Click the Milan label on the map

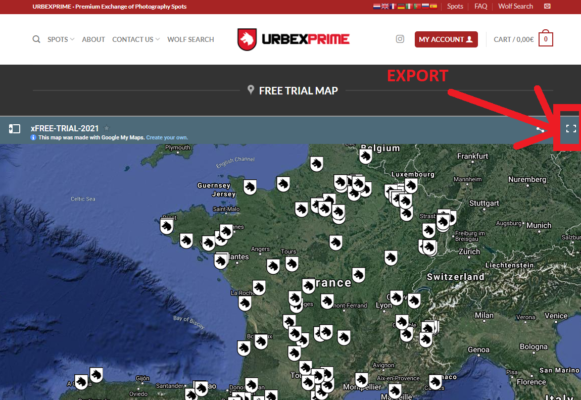(x=484, y=316)
